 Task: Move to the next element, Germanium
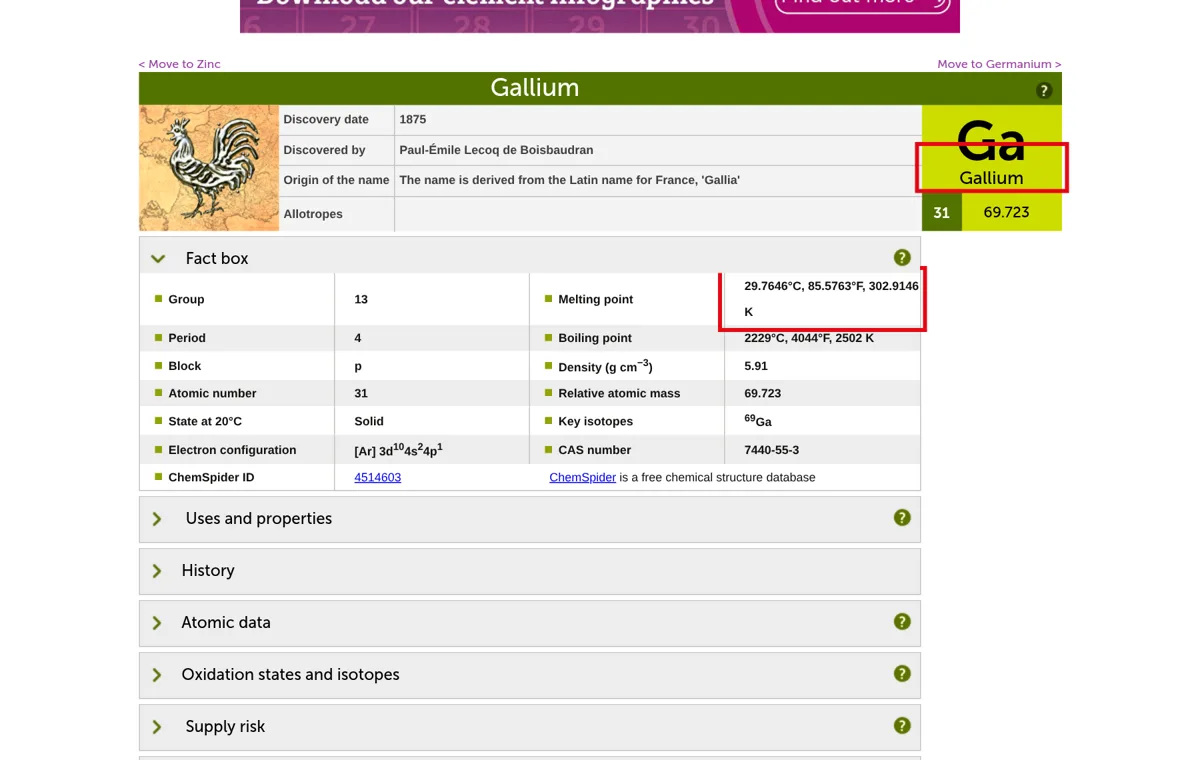click(999, 64)
